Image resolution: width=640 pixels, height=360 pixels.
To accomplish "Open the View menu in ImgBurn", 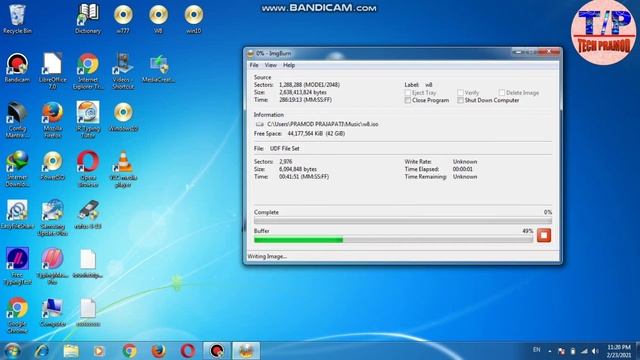I will pyautogui.click(x=271, y=65).
